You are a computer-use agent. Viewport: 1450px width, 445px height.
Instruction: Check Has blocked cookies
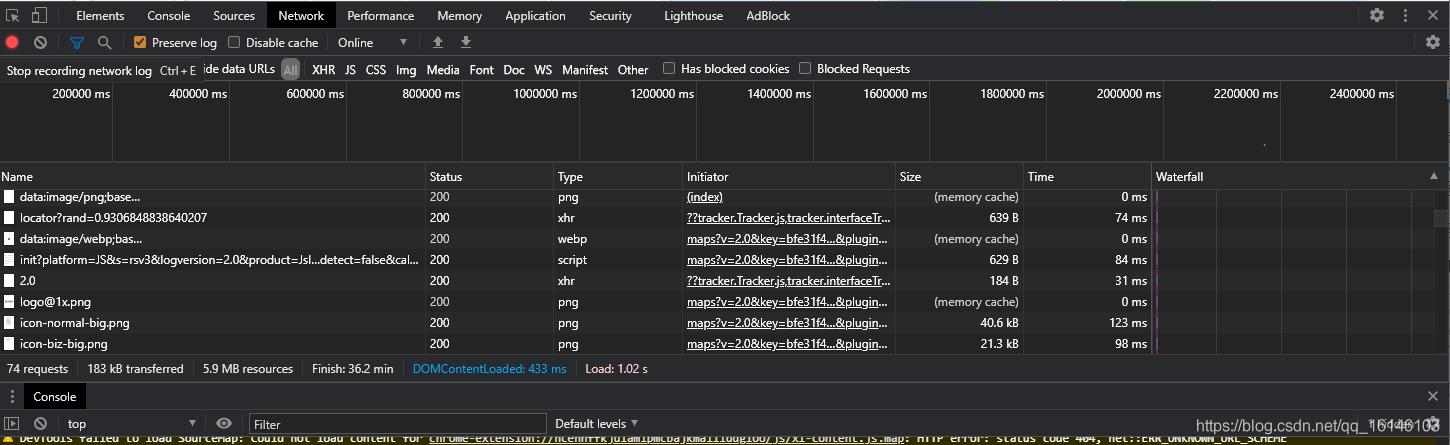(x=669, y=69)
